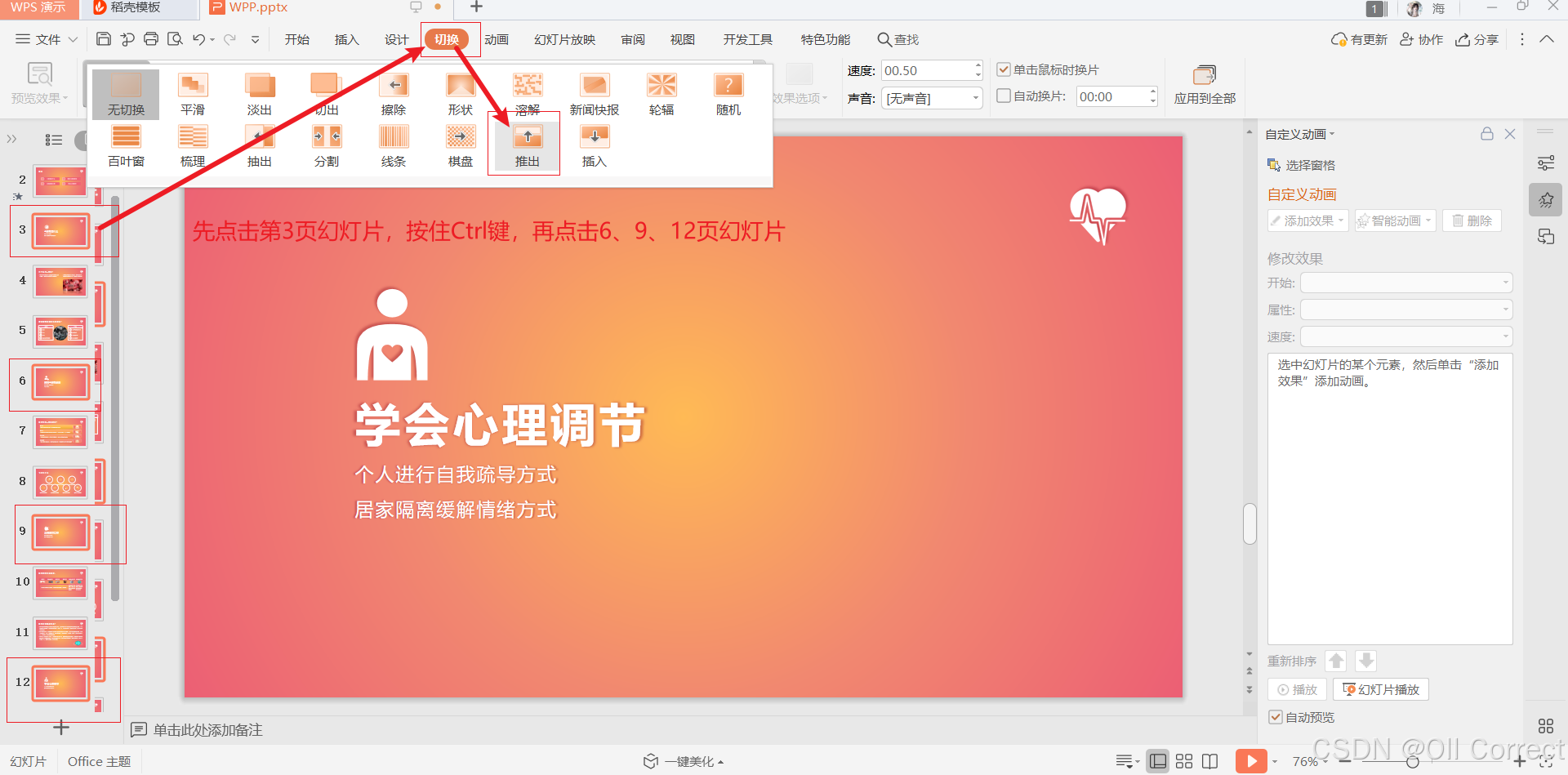Start slideshow with orange play button
This screenshot has width=1568, height=775.
coord(1251,761)
